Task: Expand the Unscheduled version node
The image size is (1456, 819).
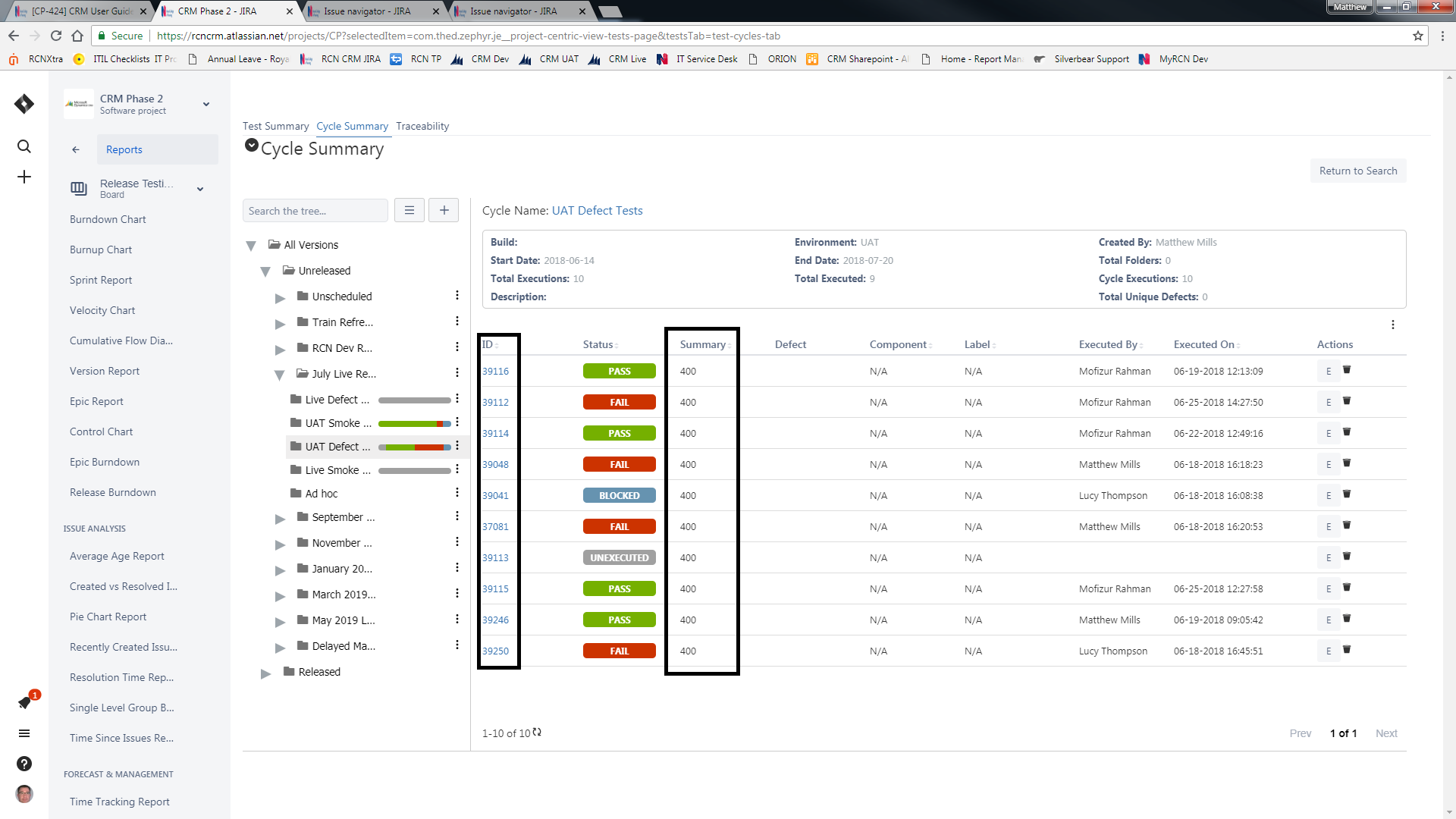Action: tap(280, 298)
